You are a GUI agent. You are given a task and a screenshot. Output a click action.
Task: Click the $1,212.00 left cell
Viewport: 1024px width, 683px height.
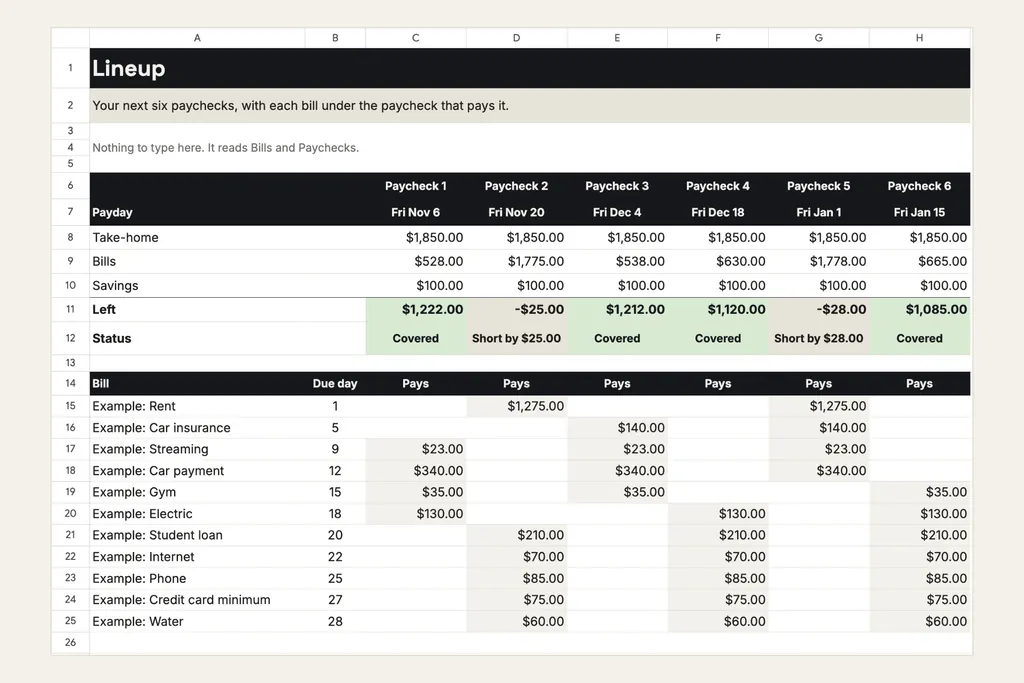tap(617, 310)
